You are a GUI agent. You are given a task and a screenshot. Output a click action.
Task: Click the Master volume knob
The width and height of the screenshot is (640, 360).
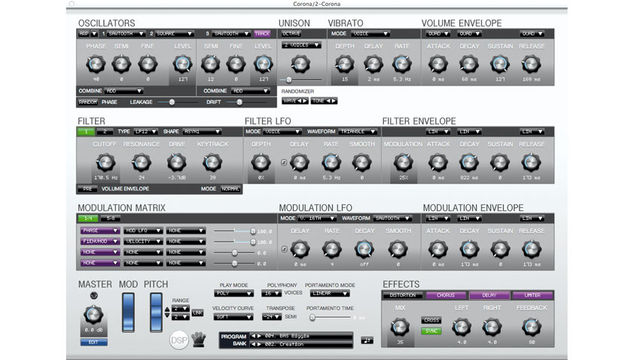click(93, 315)
